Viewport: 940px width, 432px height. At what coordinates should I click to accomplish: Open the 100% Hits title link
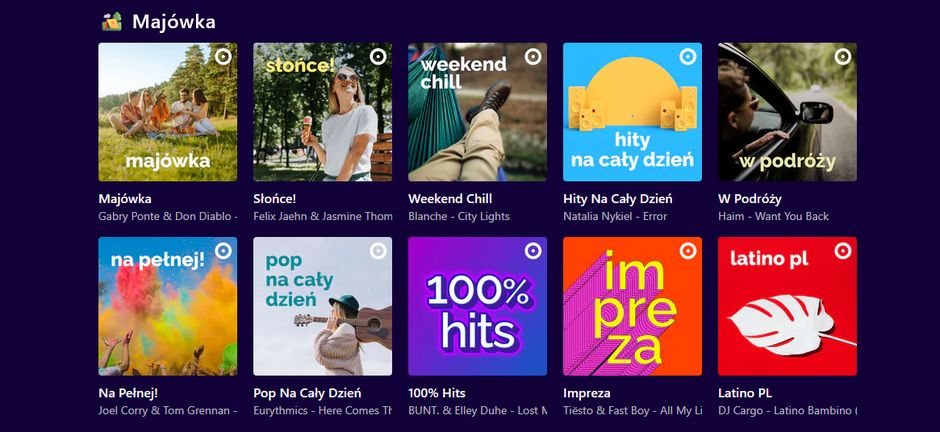coord(437,393)
